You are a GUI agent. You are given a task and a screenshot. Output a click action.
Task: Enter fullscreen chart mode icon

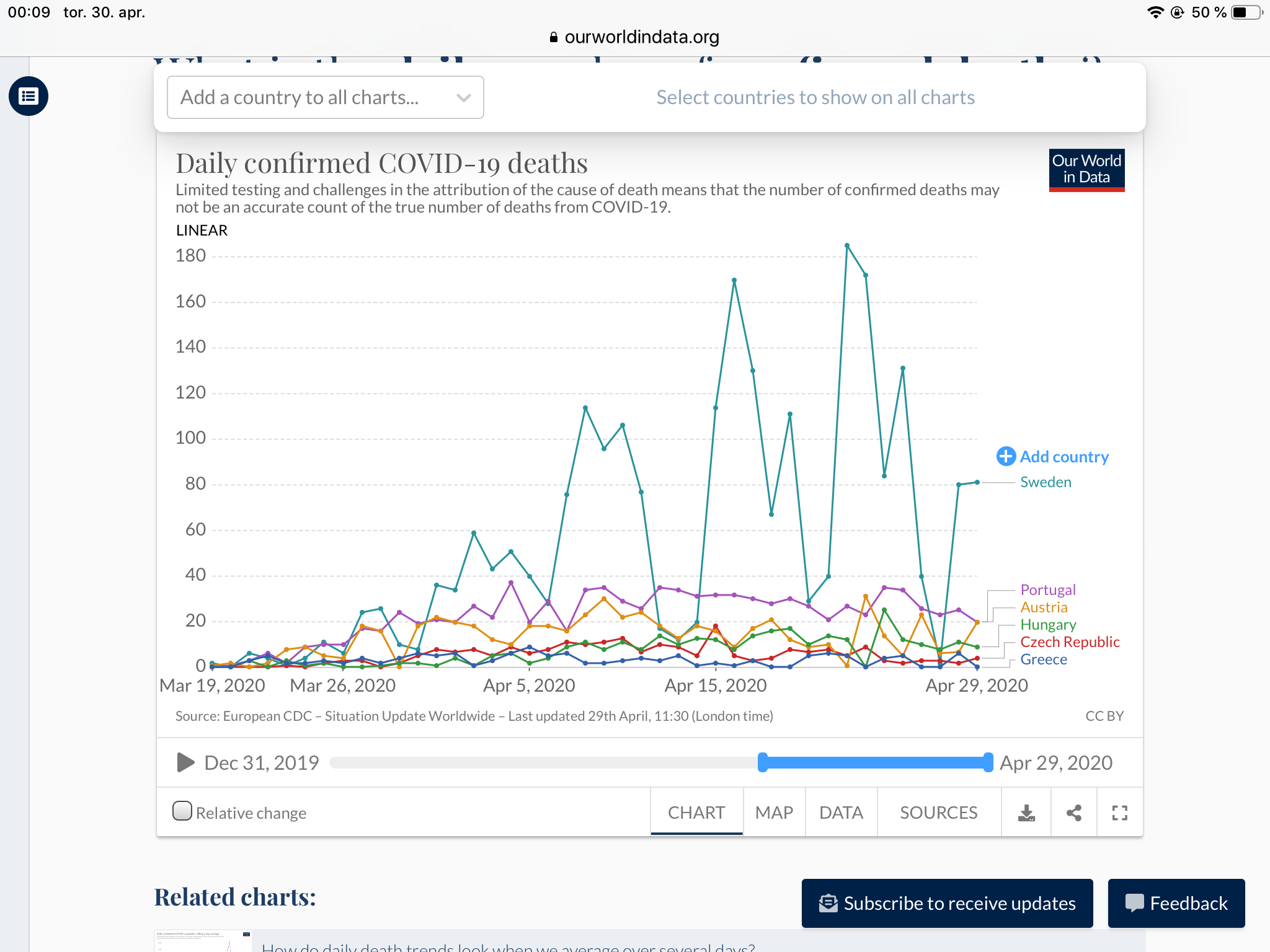click(1119, 813)
